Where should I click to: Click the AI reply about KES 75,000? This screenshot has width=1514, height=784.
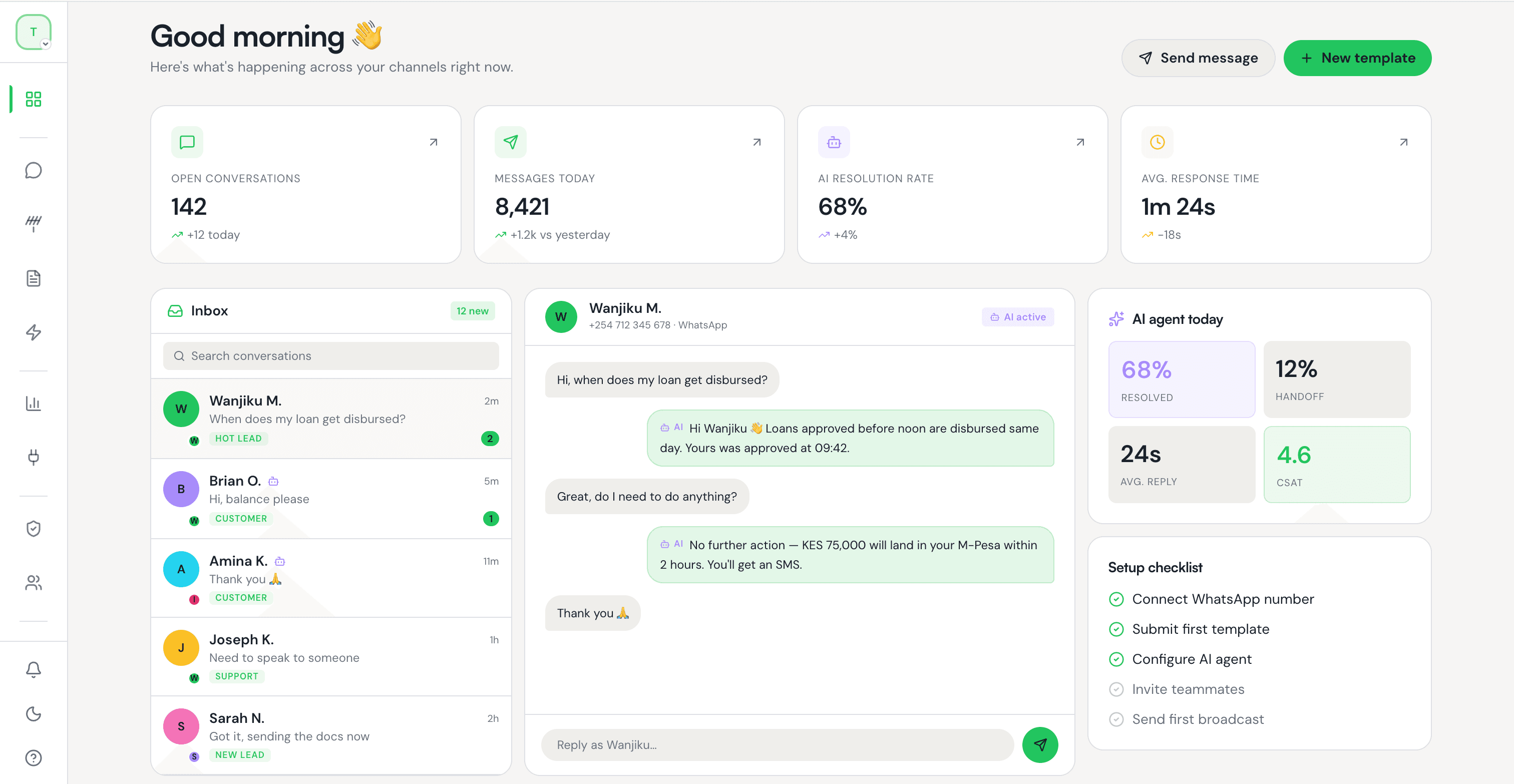(850, 554)
